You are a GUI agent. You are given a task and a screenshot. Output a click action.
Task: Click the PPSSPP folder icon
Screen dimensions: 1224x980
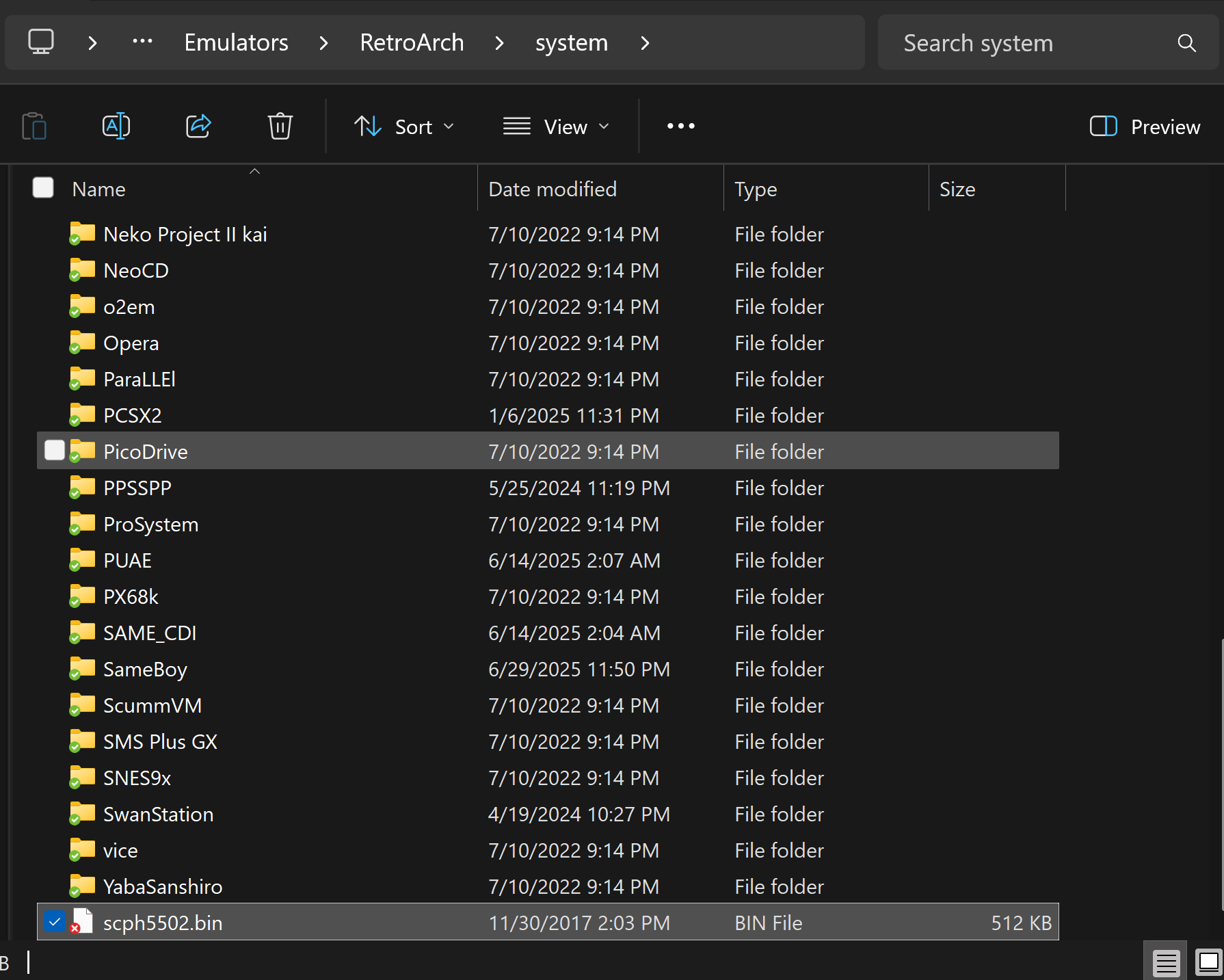pos(83,487)
